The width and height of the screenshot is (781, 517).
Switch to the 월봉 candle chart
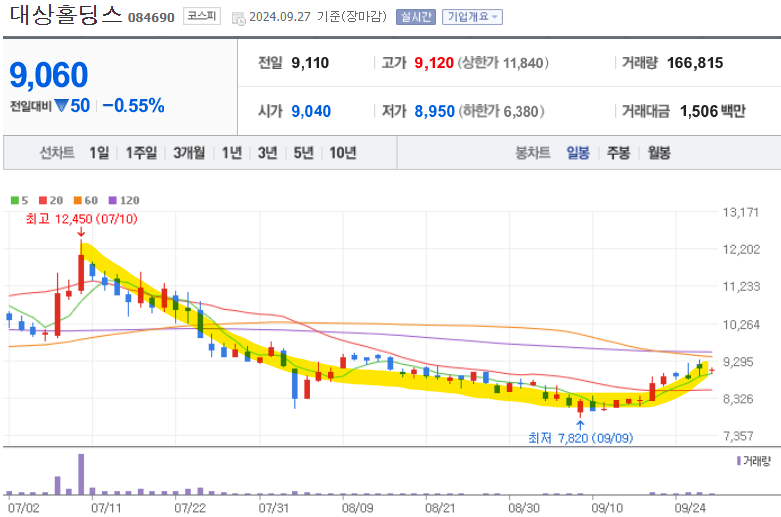[658, 152]
